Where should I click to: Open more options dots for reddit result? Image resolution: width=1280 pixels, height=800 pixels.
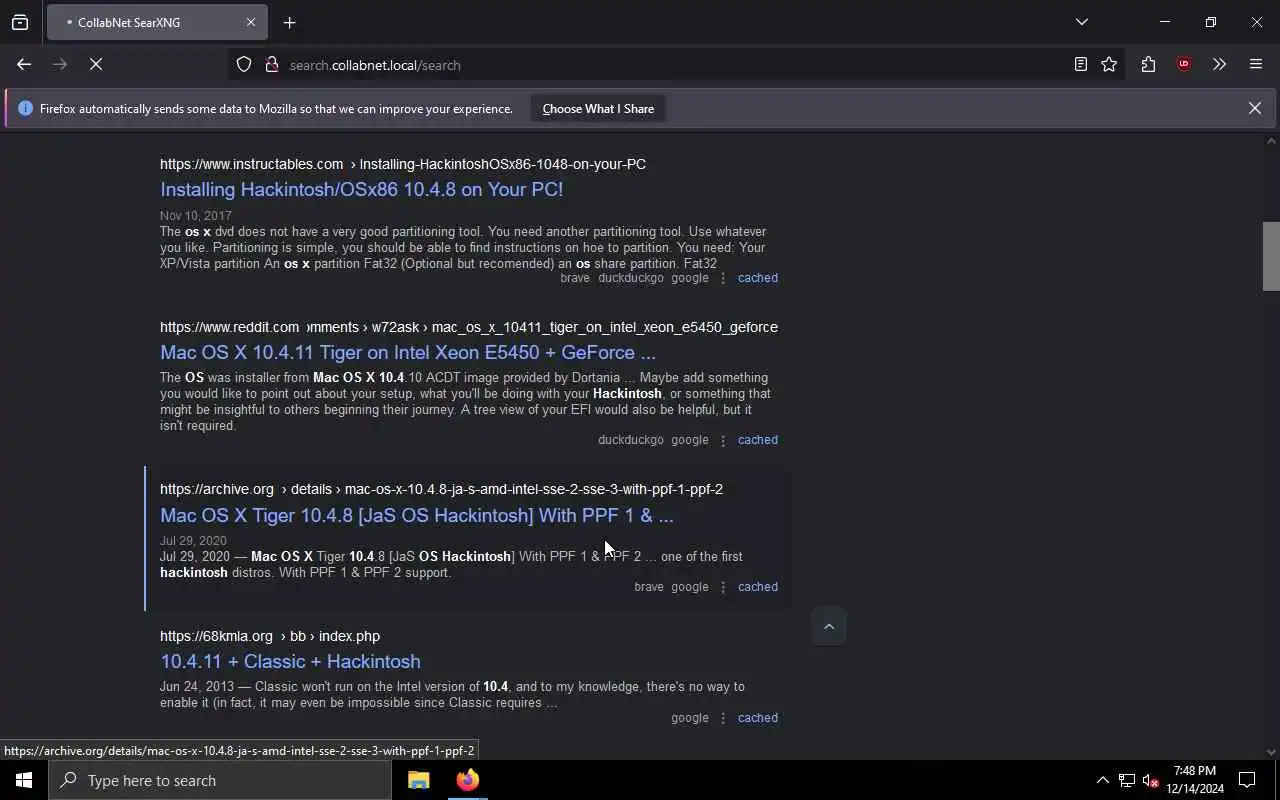point(723,440)
